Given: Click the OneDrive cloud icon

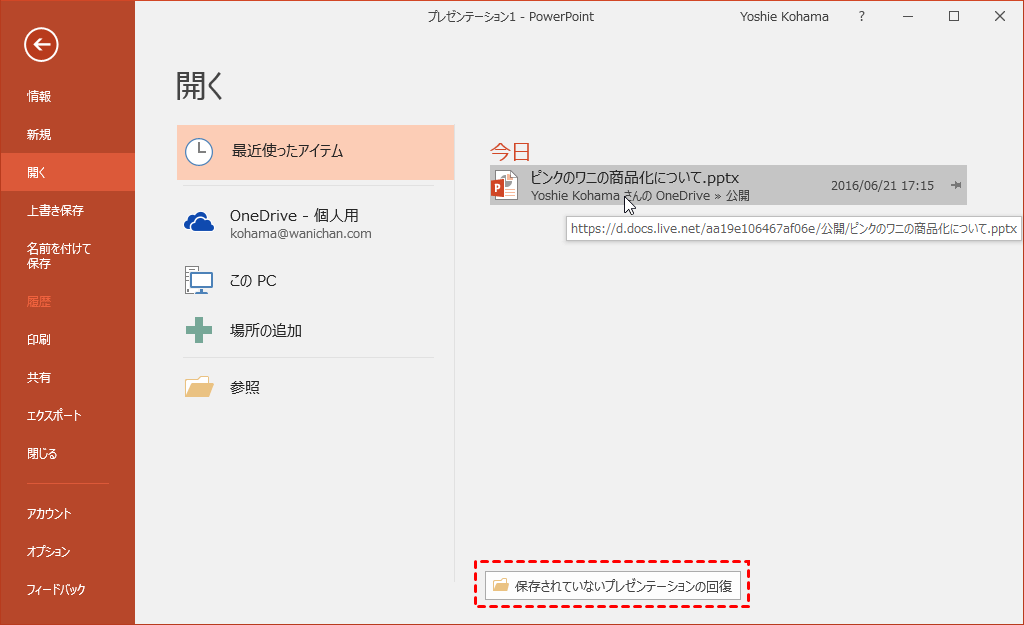Looking at the screenshot, I should coord(199,223).
